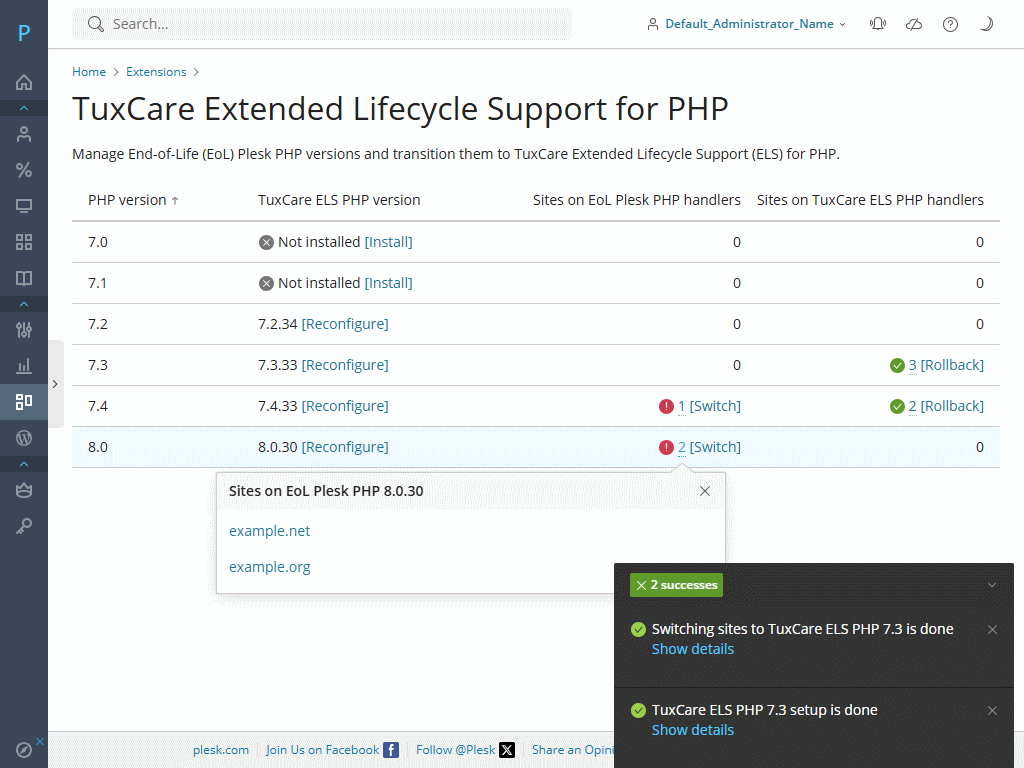
Task: Toggle dark mode with the moon icon
Action: (987, 23)
